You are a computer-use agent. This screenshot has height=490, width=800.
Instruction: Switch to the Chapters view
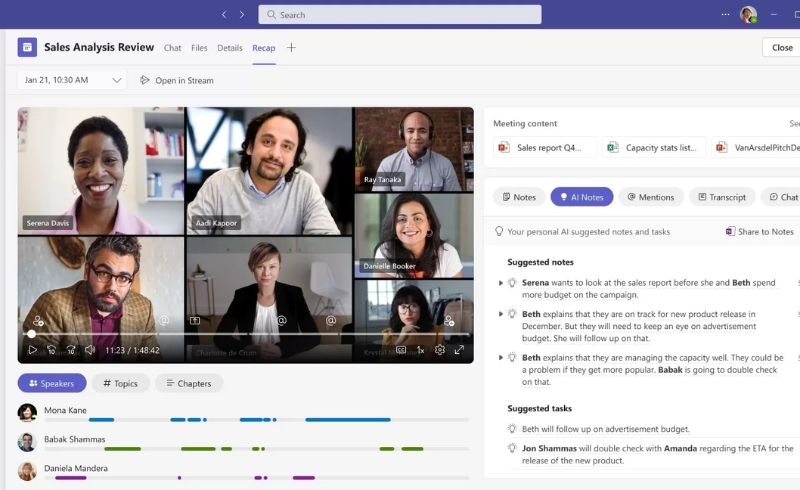pos(189,383)
